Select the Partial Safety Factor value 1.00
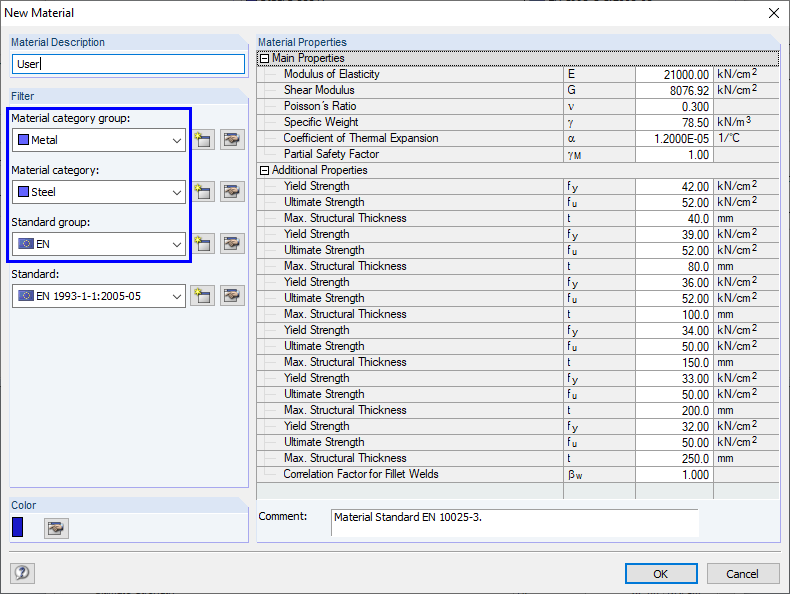This screenshot has height=594, width=790. point(674,155)
